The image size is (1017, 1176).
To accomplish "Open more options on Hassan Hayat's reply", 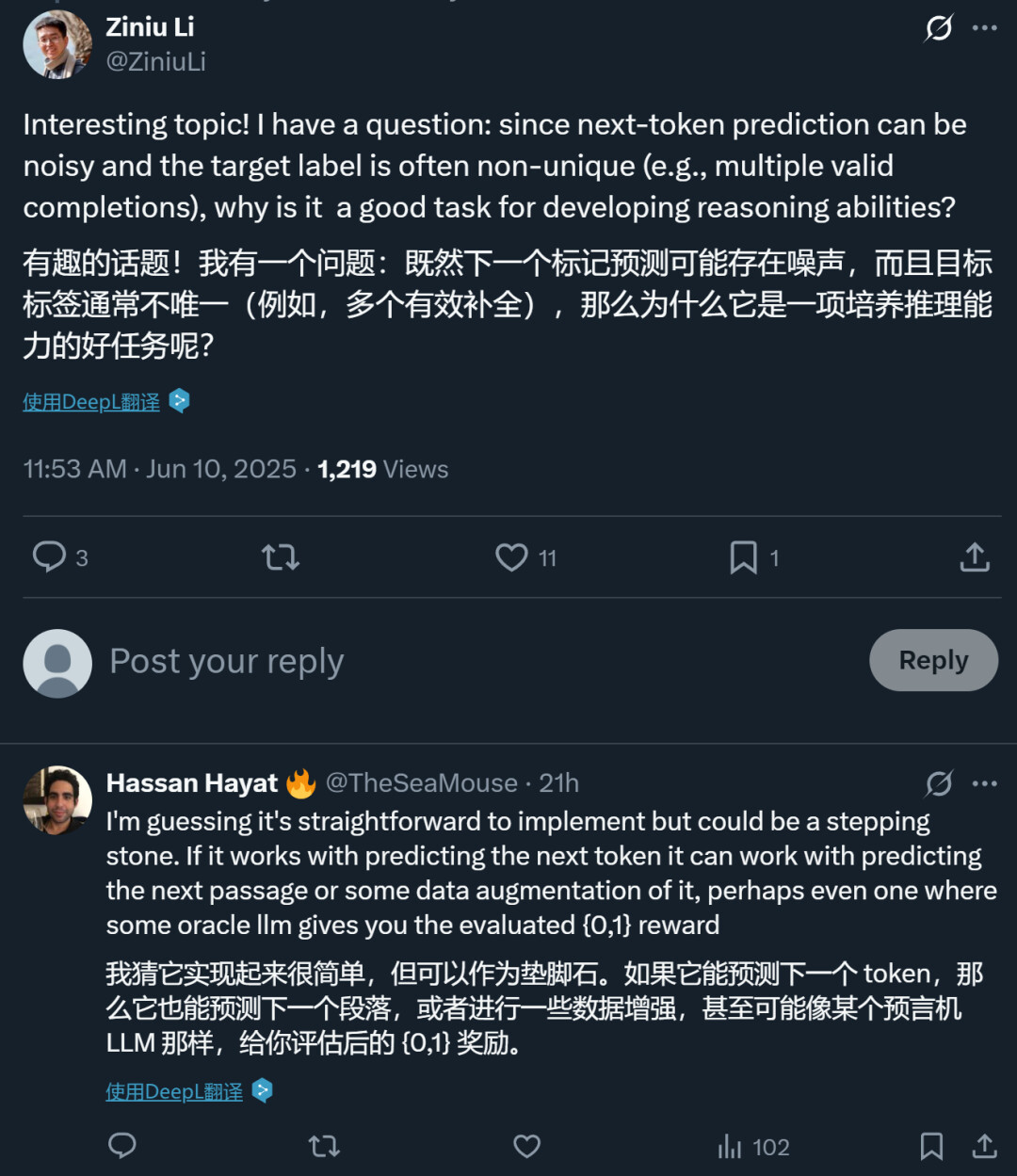I will (x=985, y=783).
